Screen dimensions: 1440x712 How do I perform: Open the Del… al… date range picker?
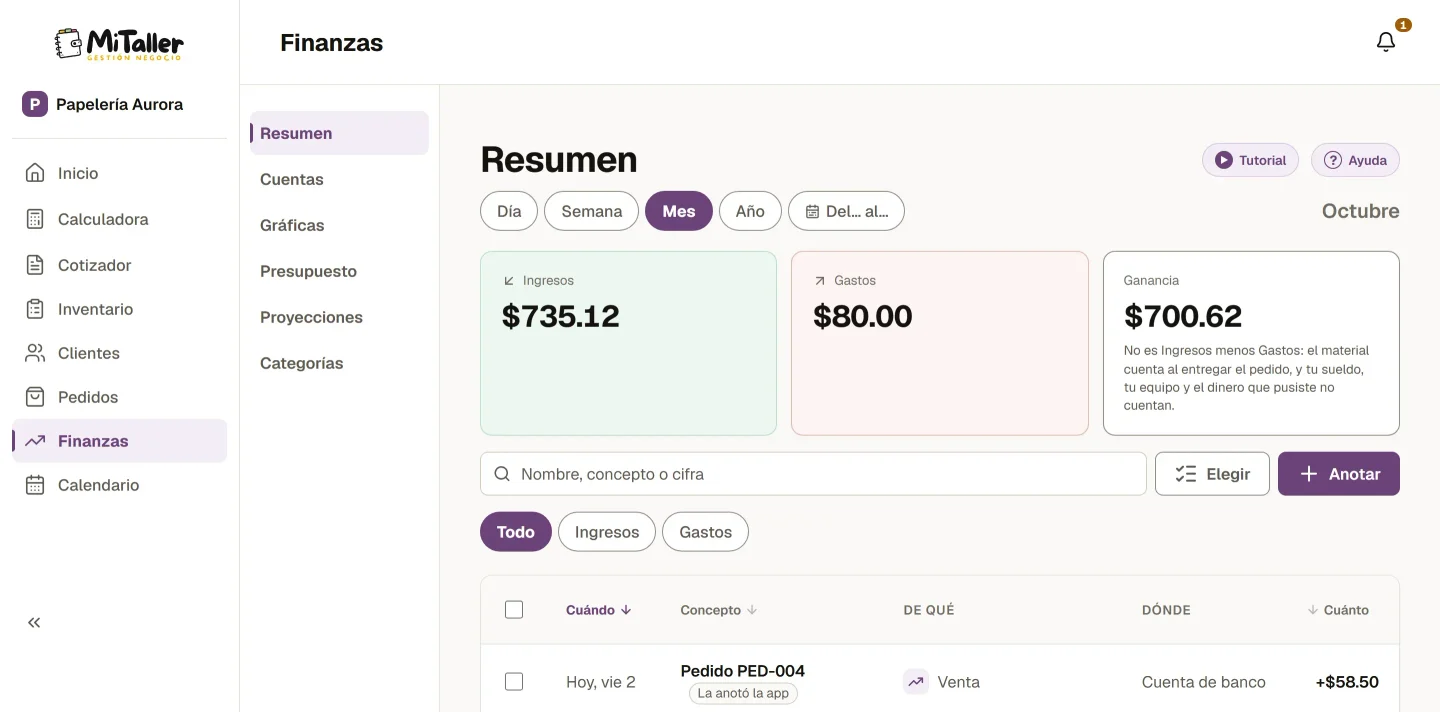tap(846, 211)
